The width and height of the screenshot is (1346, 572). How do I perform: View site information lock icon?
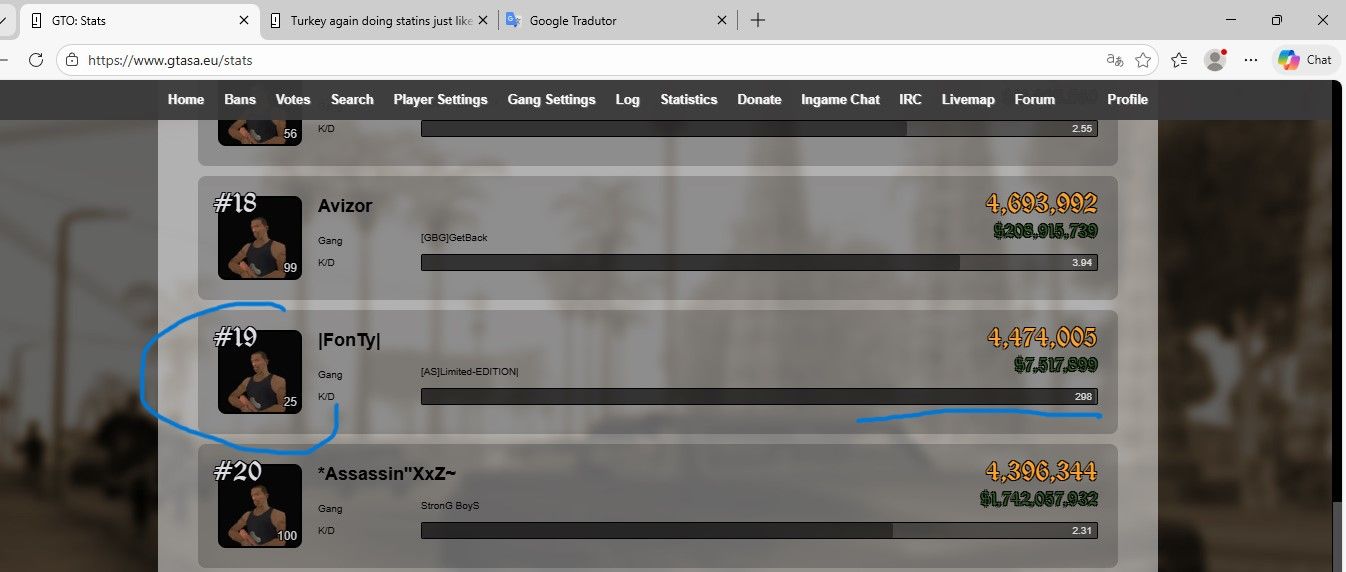[71, 60]
